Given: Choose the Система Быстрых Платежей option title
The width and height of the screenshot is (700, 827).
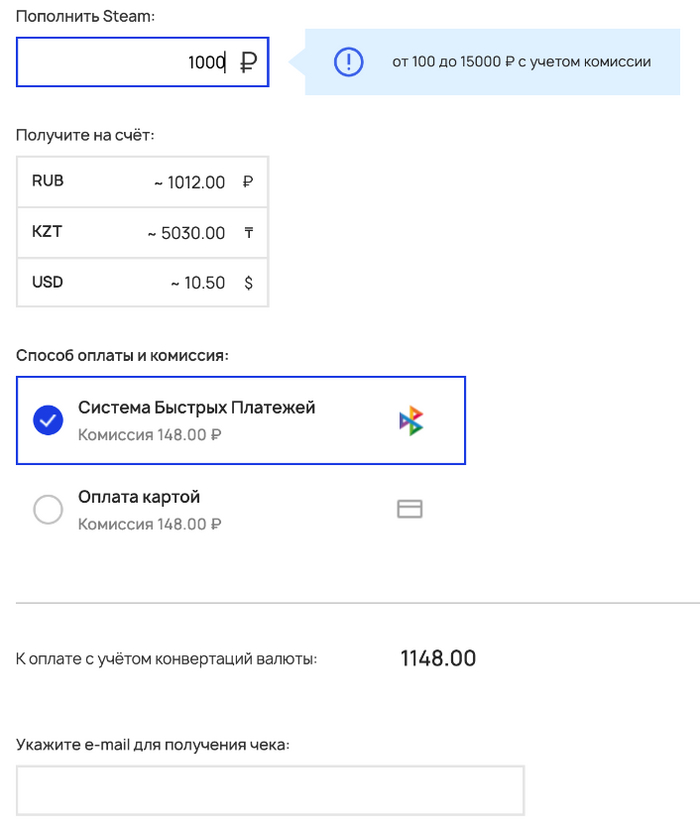Looking at the screenshot, I should click(197, 408).
